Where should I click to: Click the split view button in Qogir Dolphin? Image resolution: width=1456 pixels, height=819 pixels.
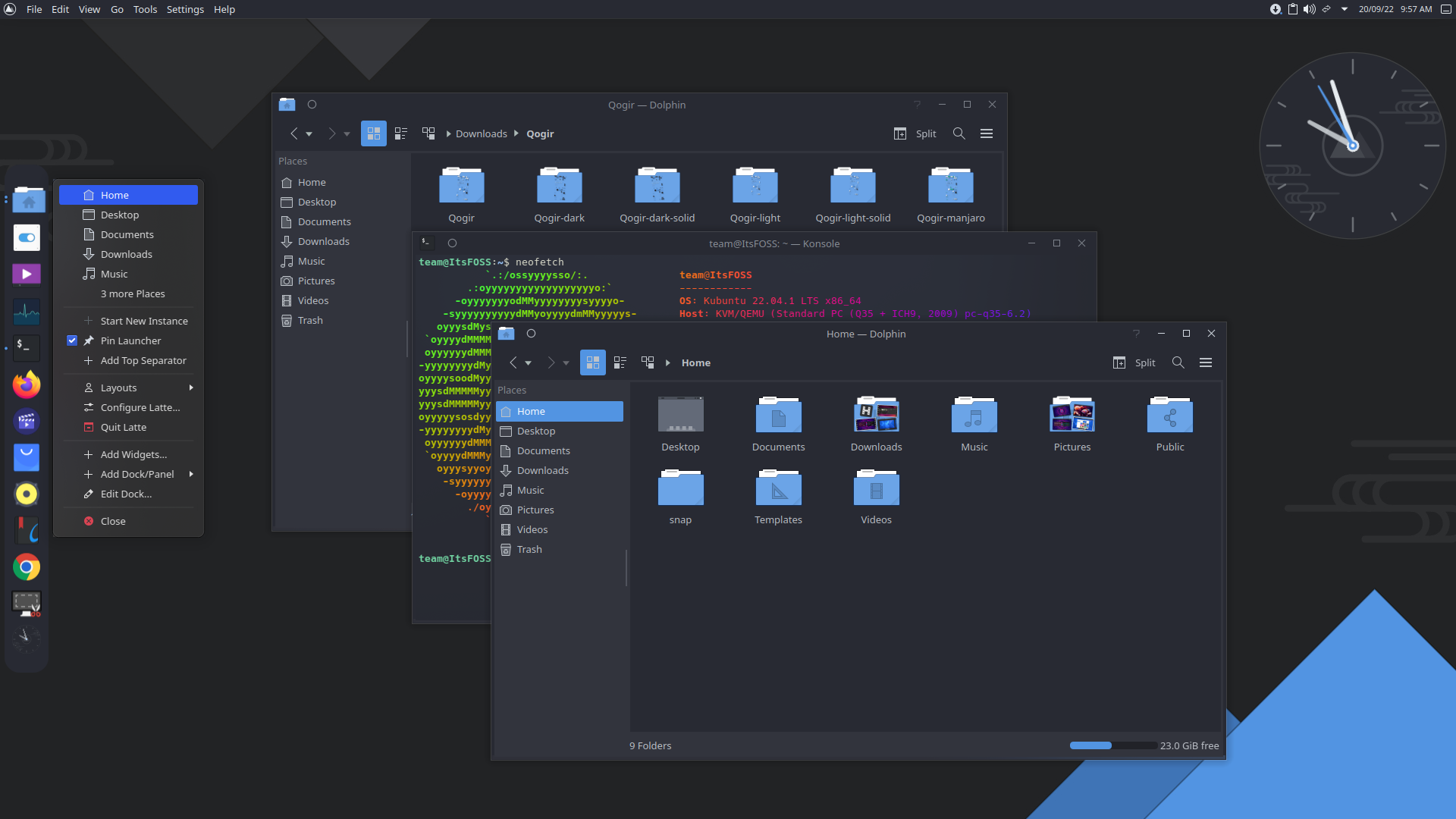click(x=913, y=133)
